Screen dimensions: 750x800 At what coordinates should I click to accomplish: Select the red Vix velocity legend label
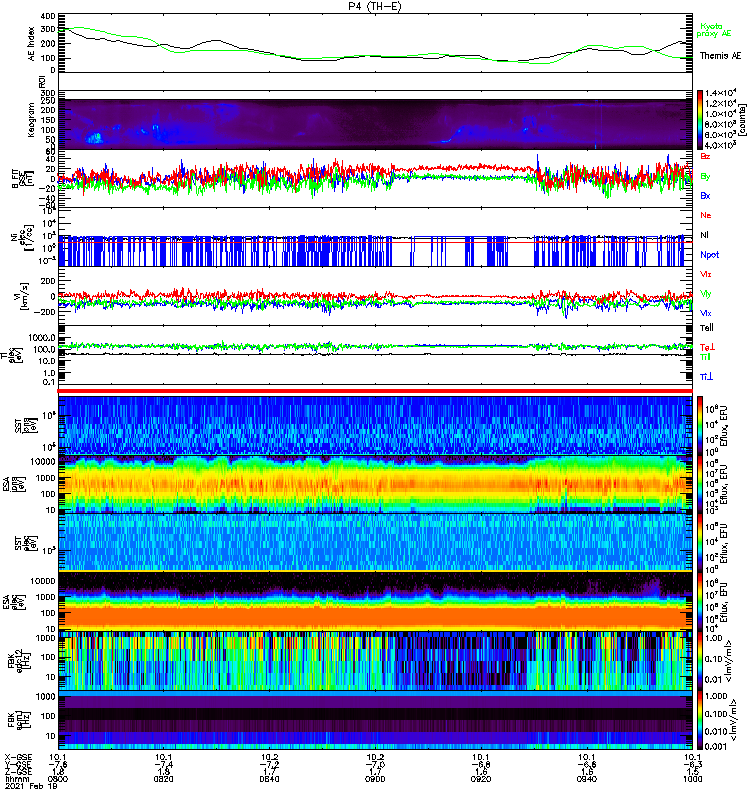pos(706,274)
